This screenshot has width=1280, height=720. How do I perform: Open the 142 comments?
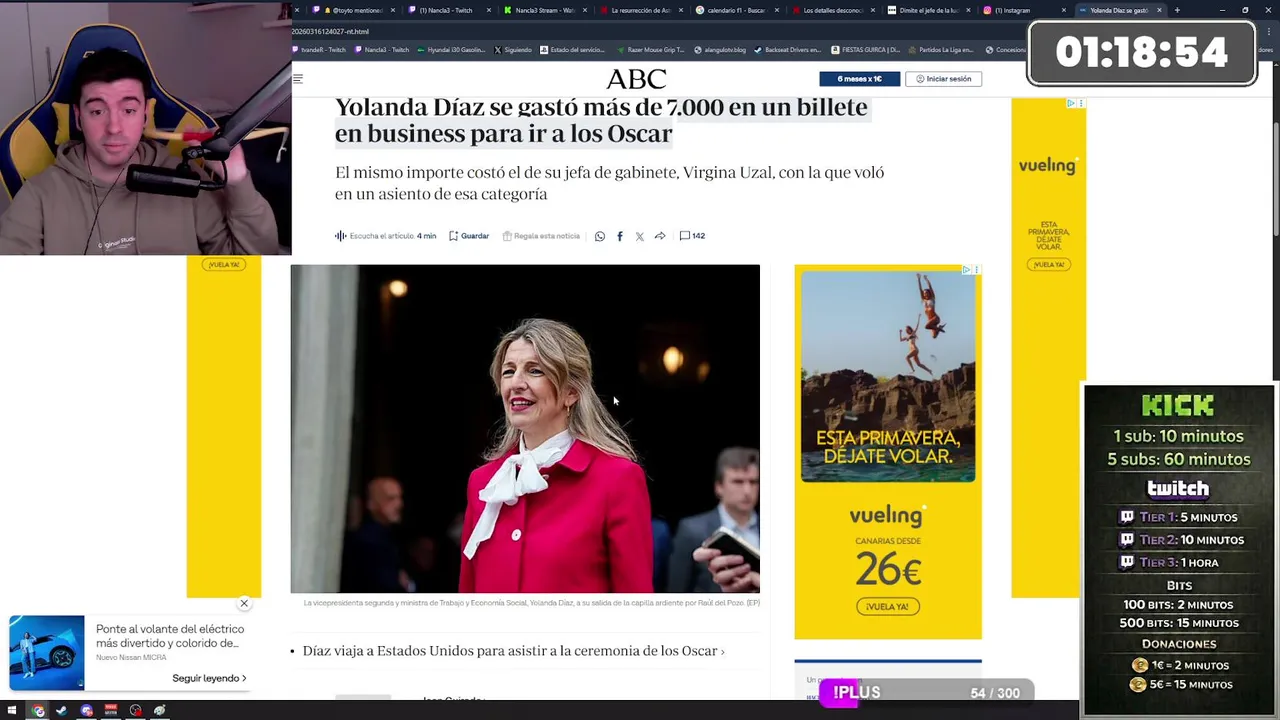pyautogui.click(x=692, y=236)
